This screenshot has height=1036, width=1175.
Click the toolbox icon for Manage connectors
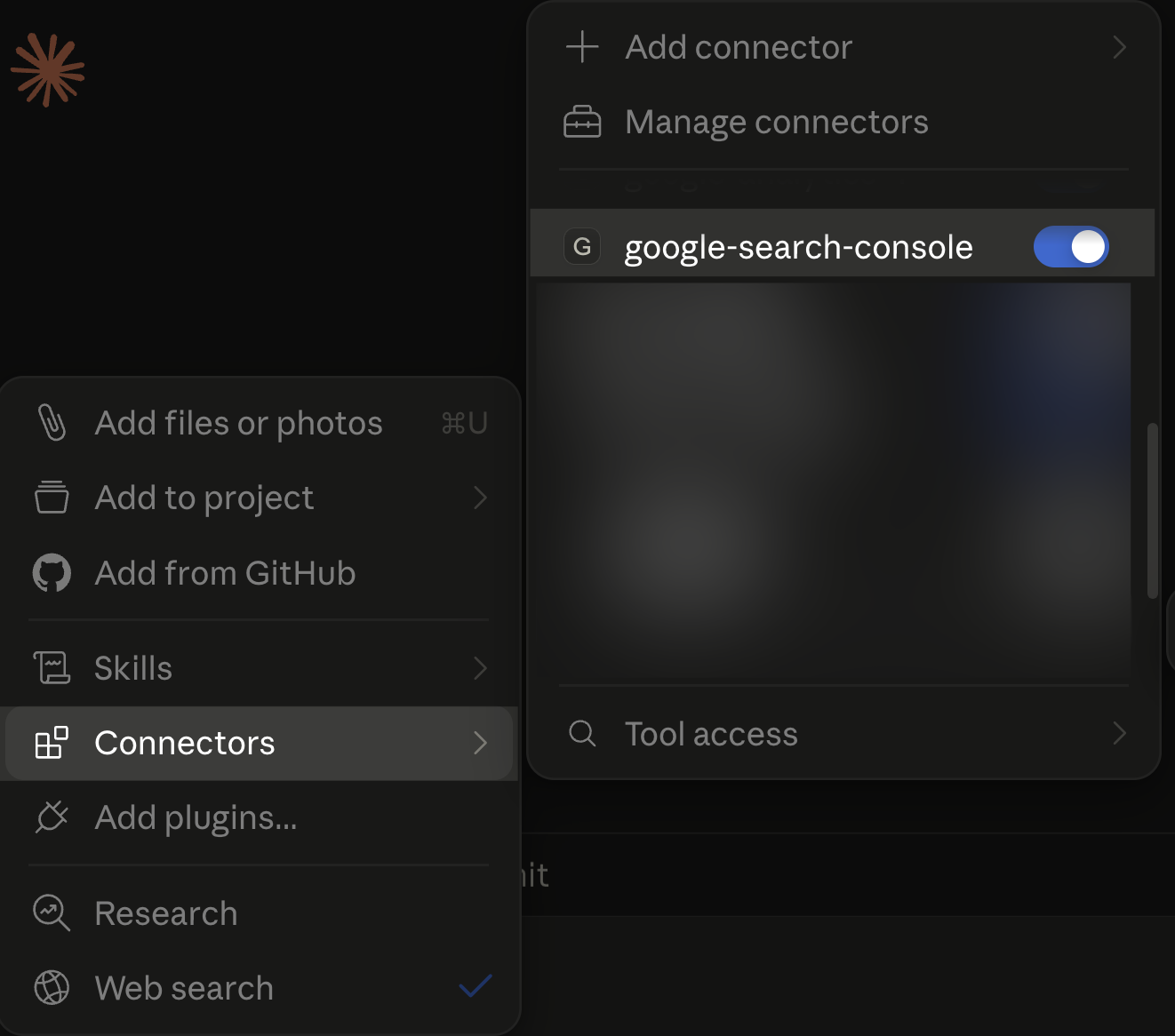(x=582, y=122)
